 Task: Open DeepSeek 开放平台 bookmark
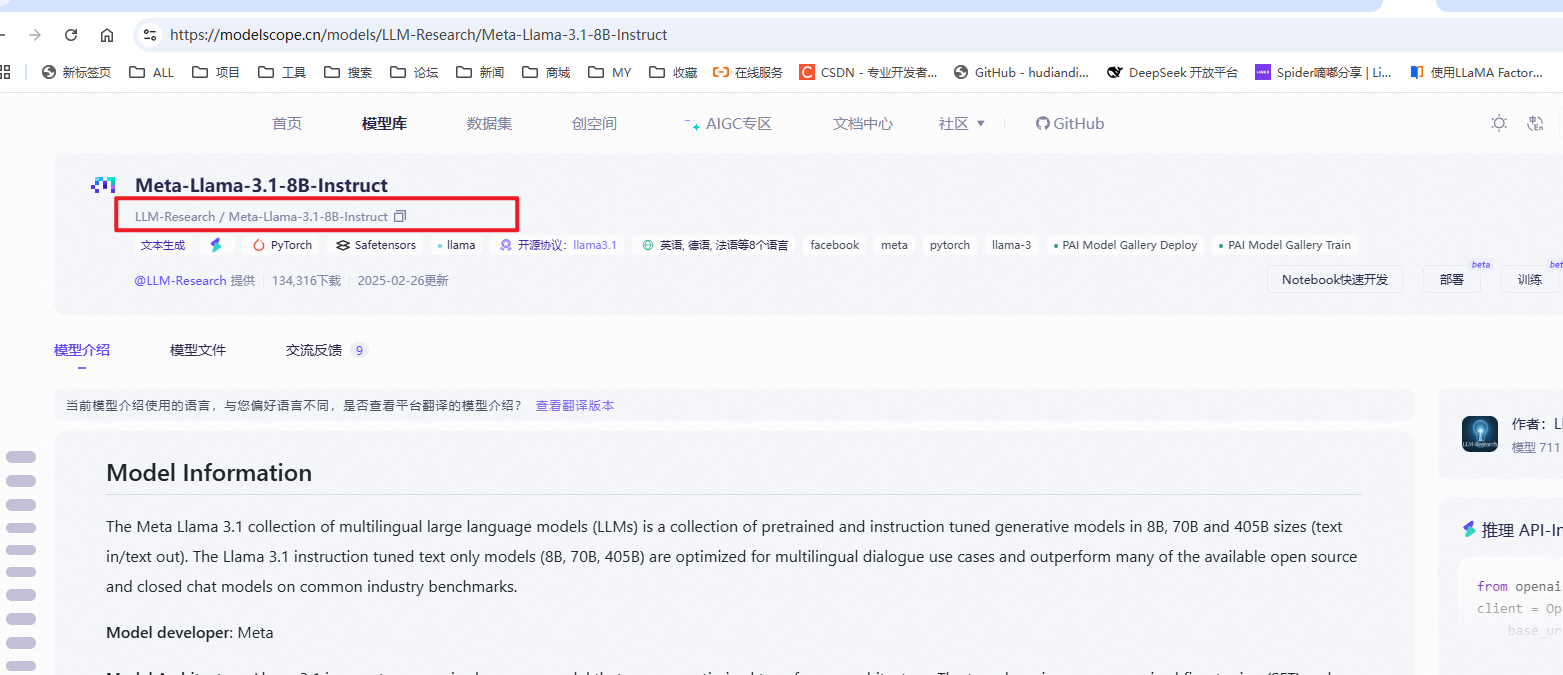[x=1173, y=72]
